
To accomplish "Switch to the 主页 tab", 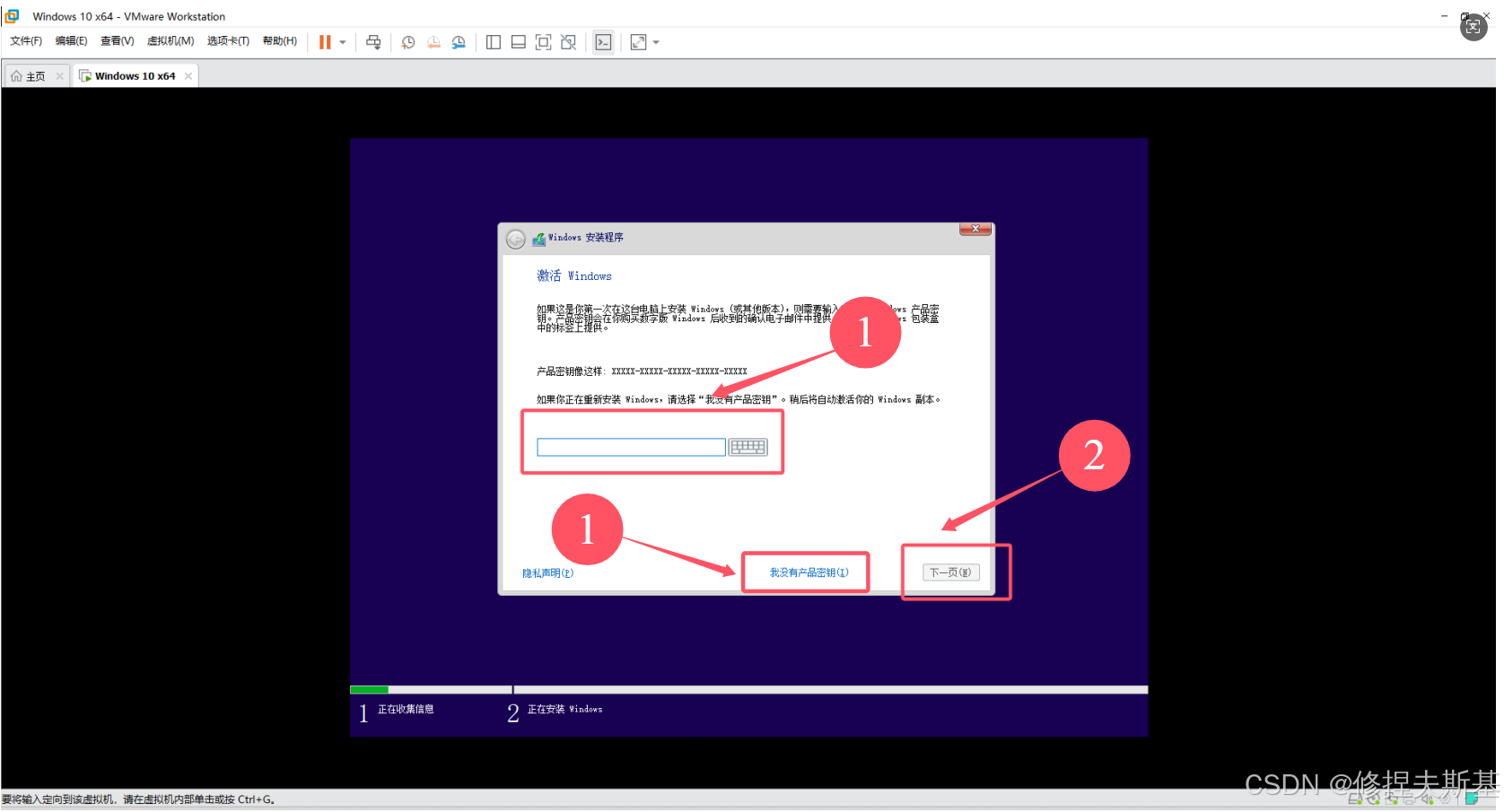I will pyautogui.click(x=36, y=75).
